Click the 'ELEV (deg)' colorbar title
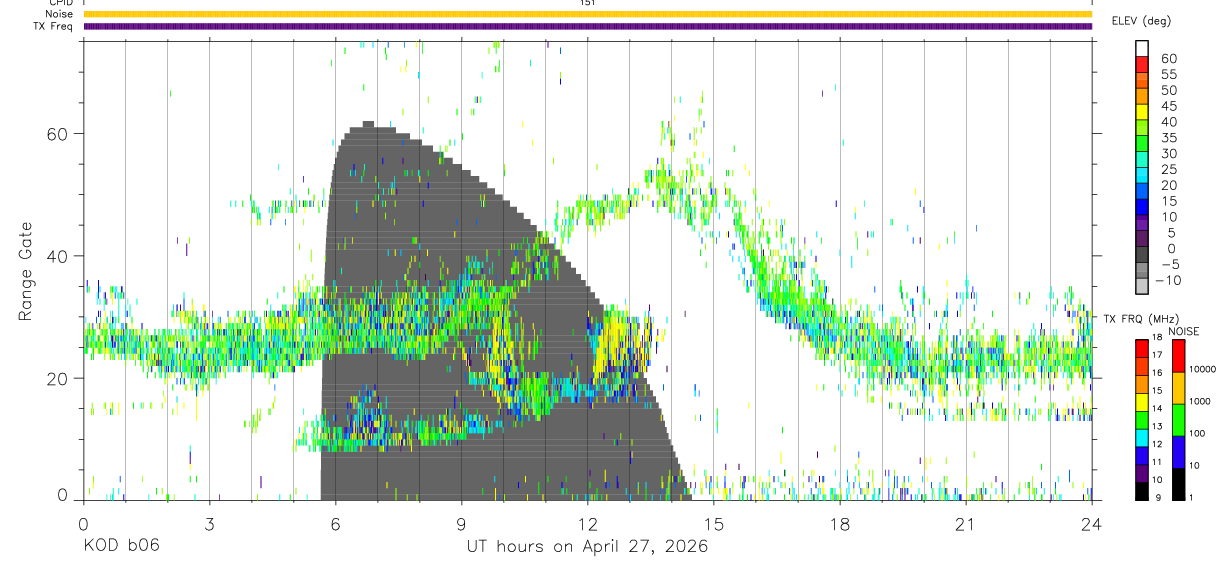This screenshot has width=1228, height=567. [x=1141, y=21]
